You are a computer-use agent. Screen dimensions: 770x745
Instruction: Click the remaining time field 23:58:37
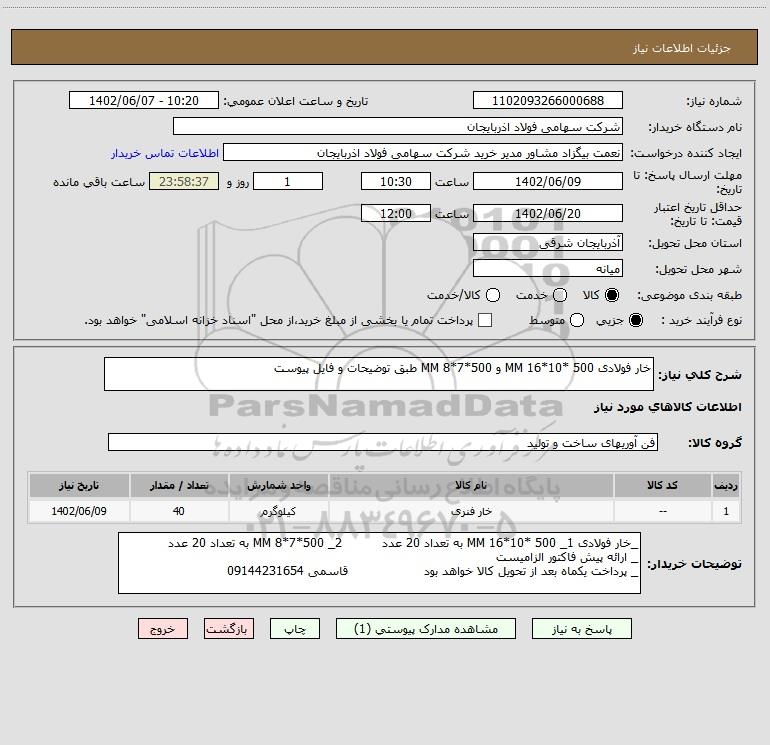pos(184,181)
